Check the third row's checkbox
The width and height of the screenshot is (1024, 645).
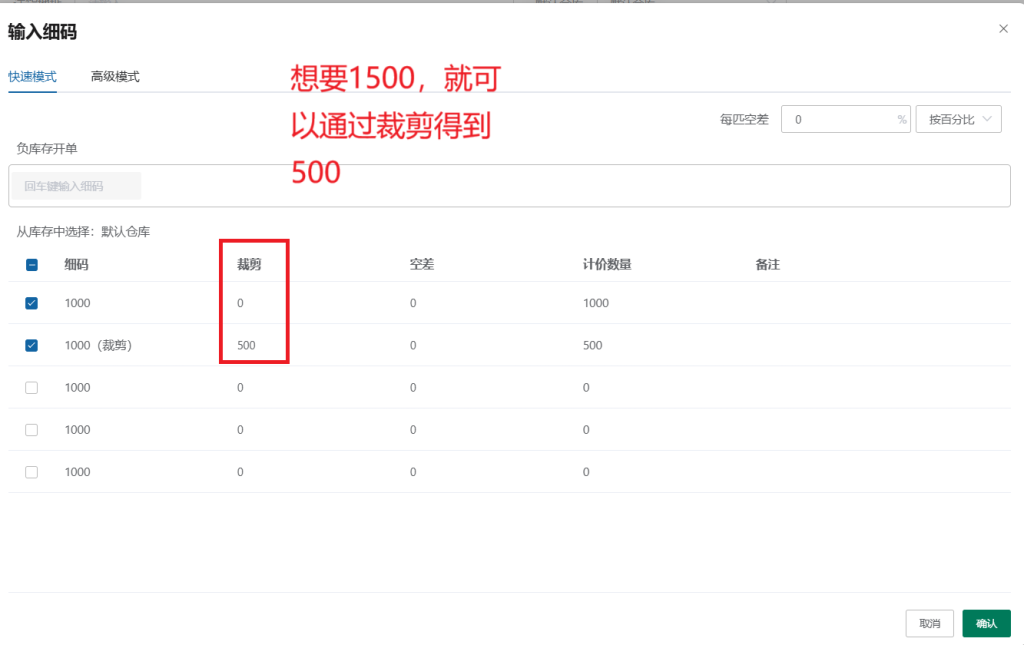31,388
